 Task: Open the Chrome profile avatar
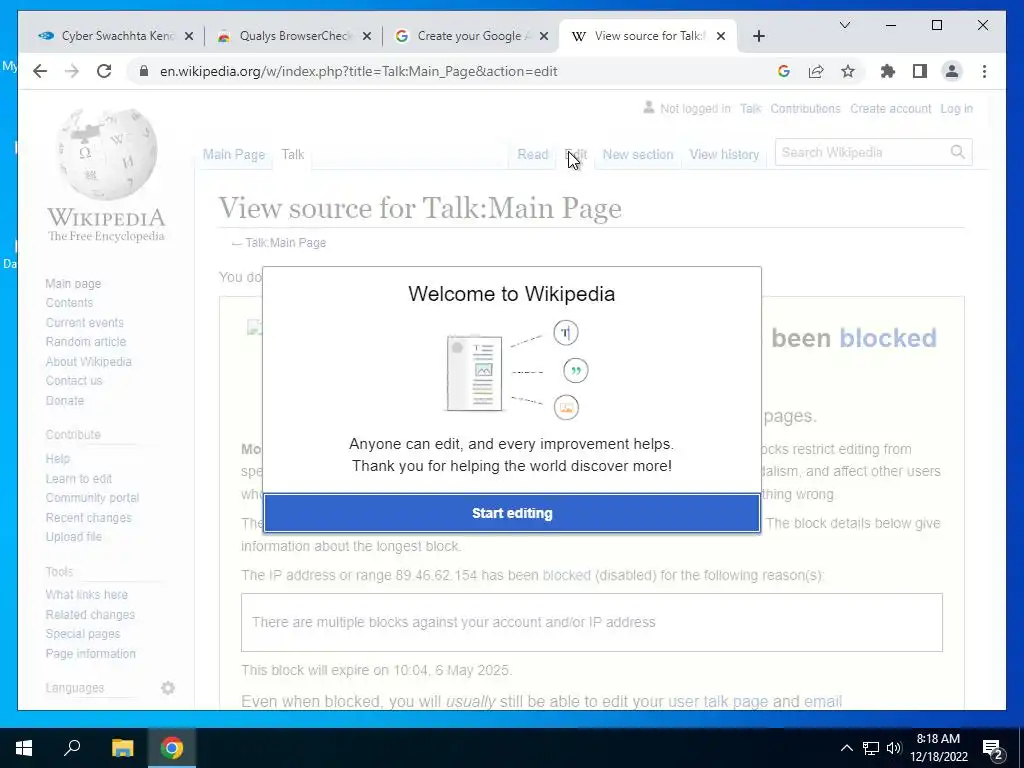952,71
